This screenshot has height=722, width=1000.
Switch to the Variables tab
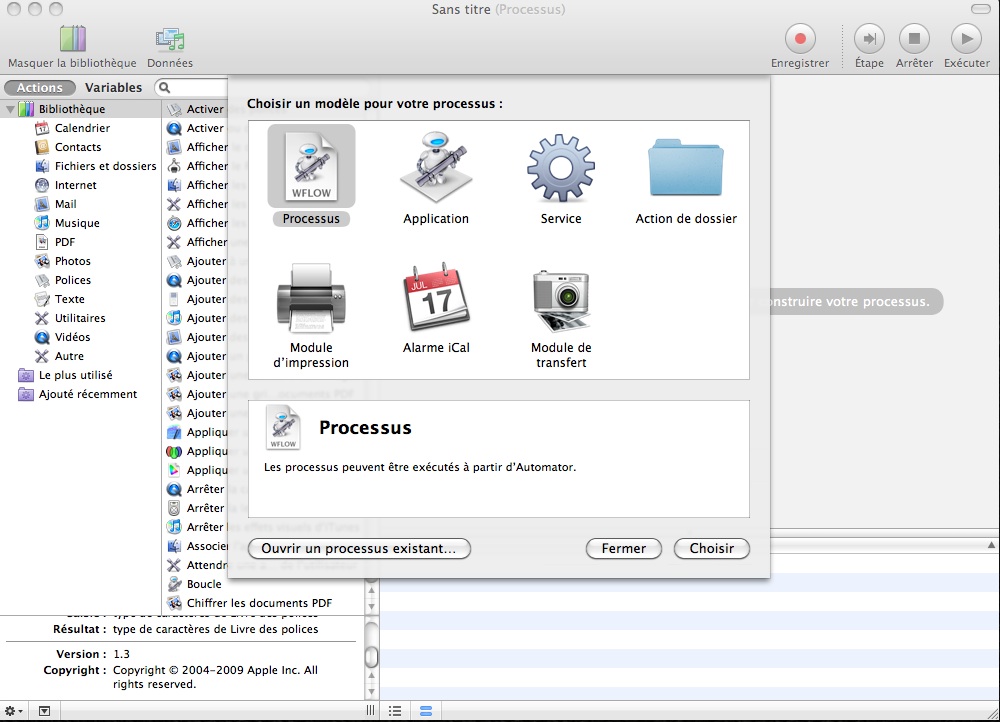tap(114, 87)
